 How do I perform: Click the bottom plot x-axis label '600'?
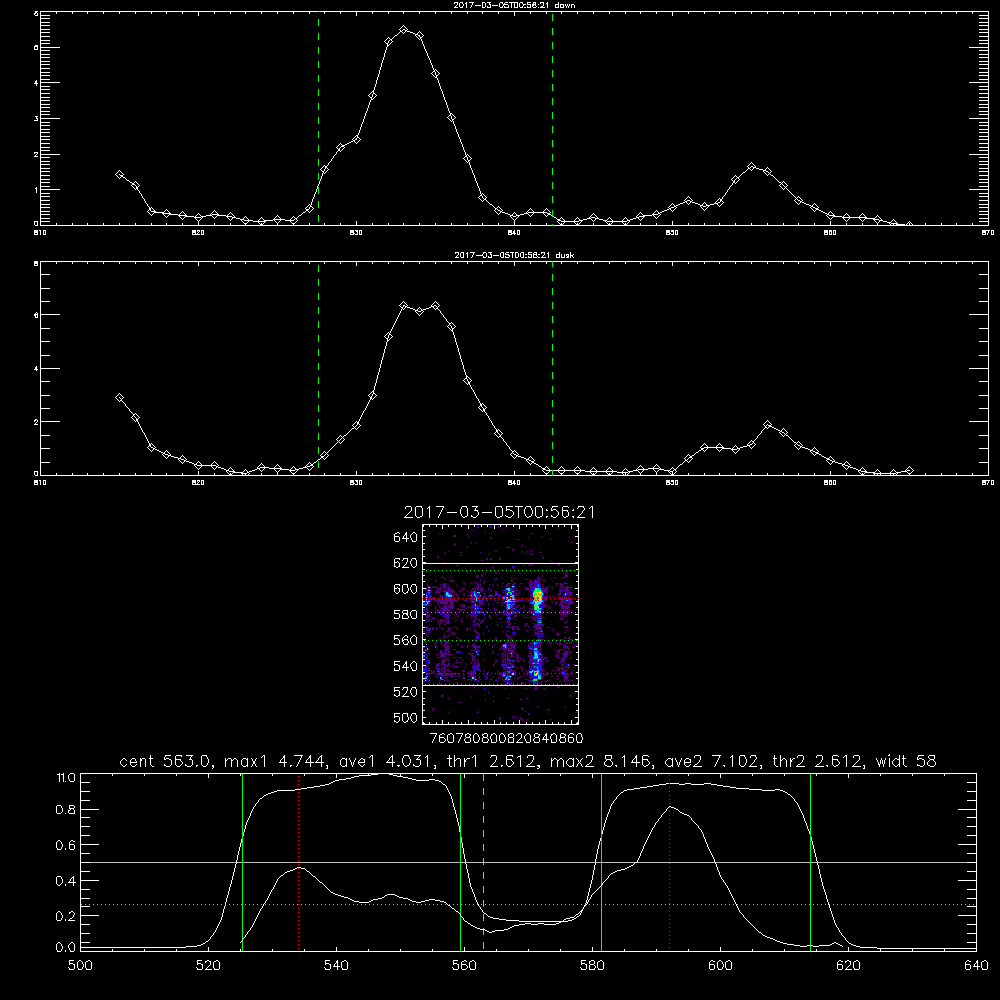720,966
